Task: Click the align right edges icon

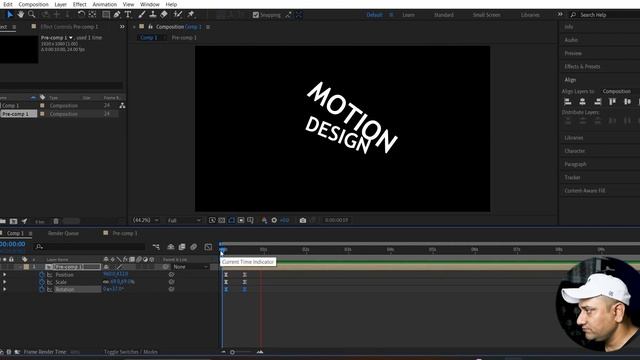Action: [x=598, y=102]
